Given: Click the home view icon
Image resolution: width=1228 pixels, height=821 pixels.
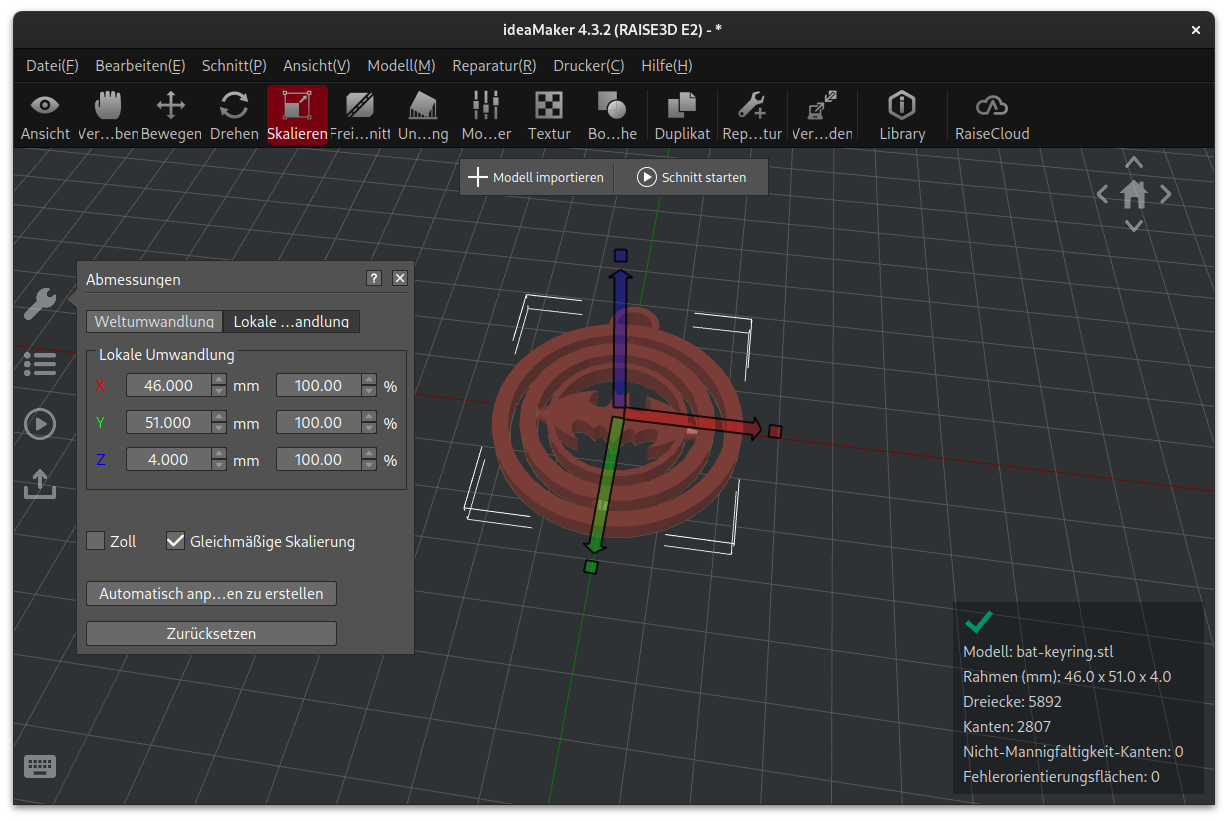Looking at the screenshot, I should click(1133, 194).
